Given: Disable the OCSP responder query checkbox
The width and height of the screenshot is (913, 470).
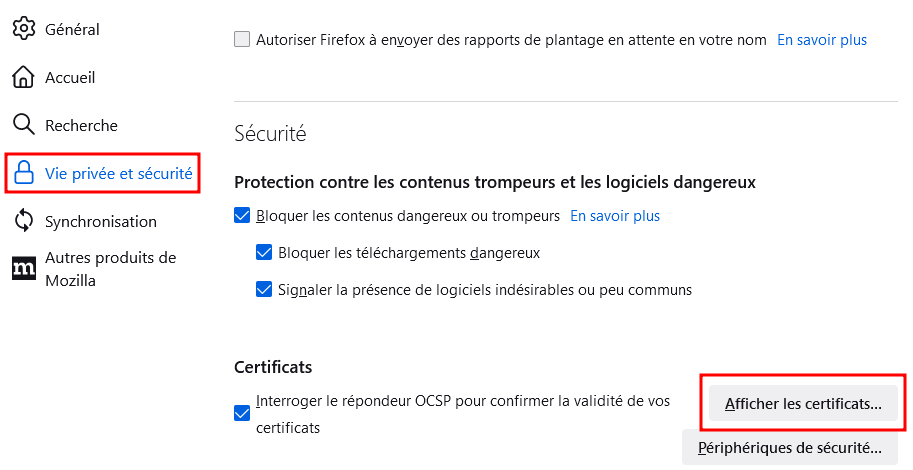Looking at the screenshot, I should pyautogui.click(x=242, y=414).
